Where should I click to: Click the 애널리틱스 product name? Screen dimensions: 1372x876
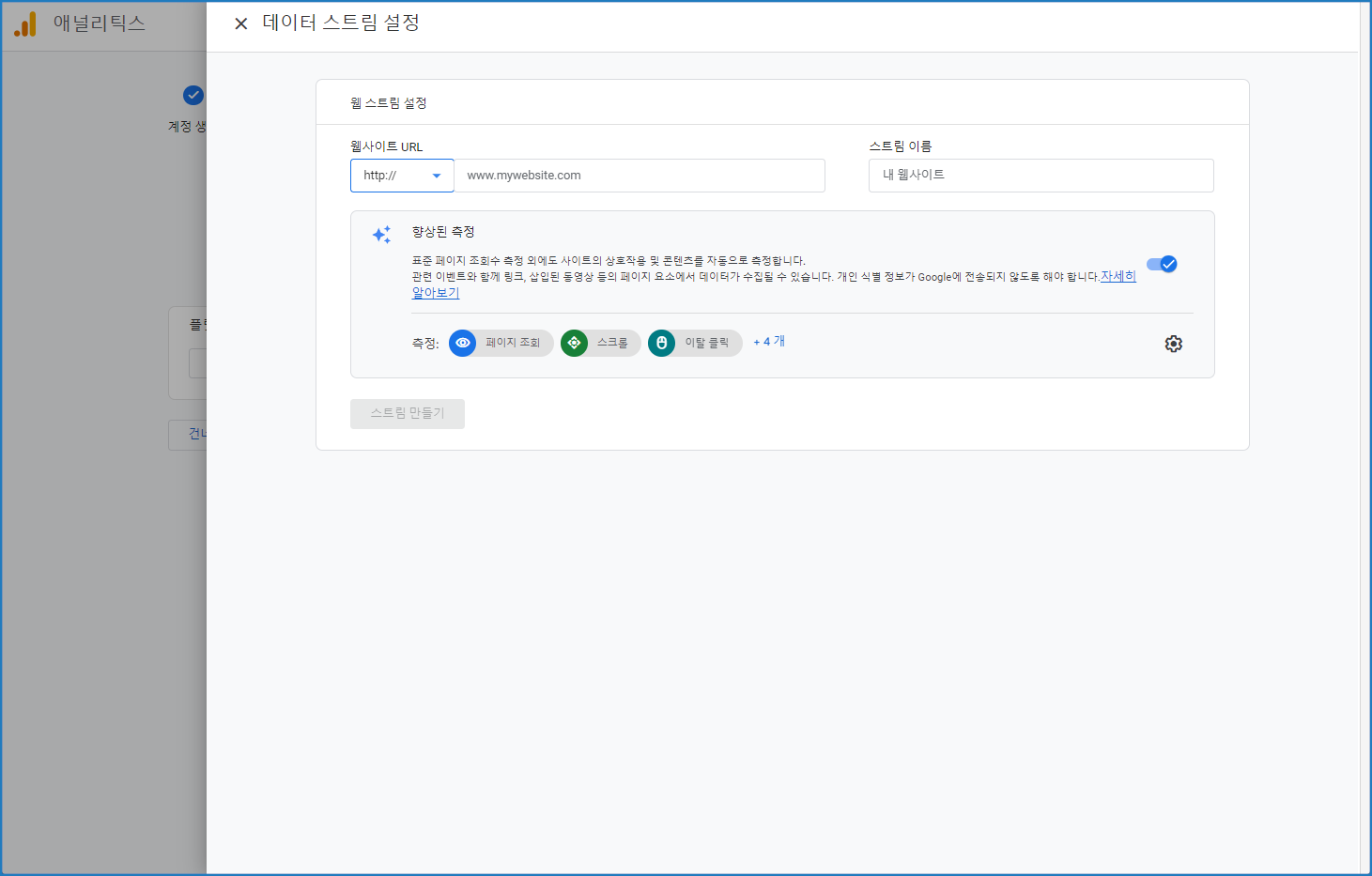99,23
